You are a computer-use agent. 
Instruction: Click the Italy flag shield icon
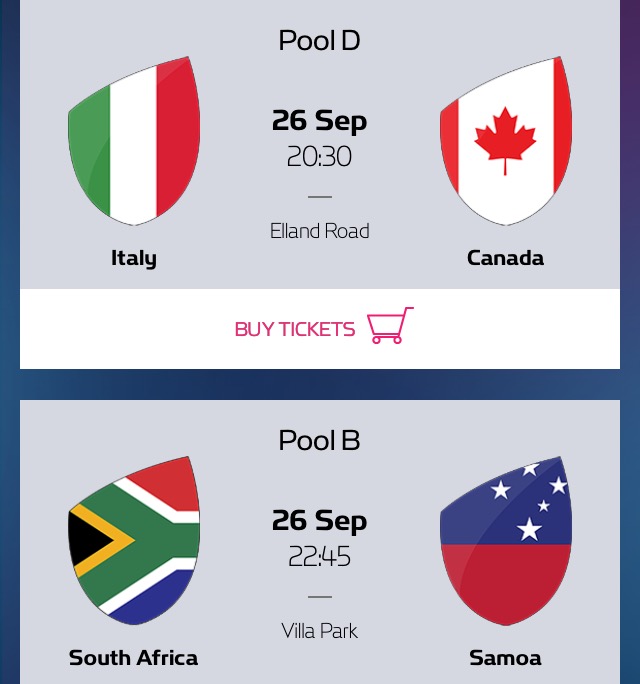(x=134, y=141)
